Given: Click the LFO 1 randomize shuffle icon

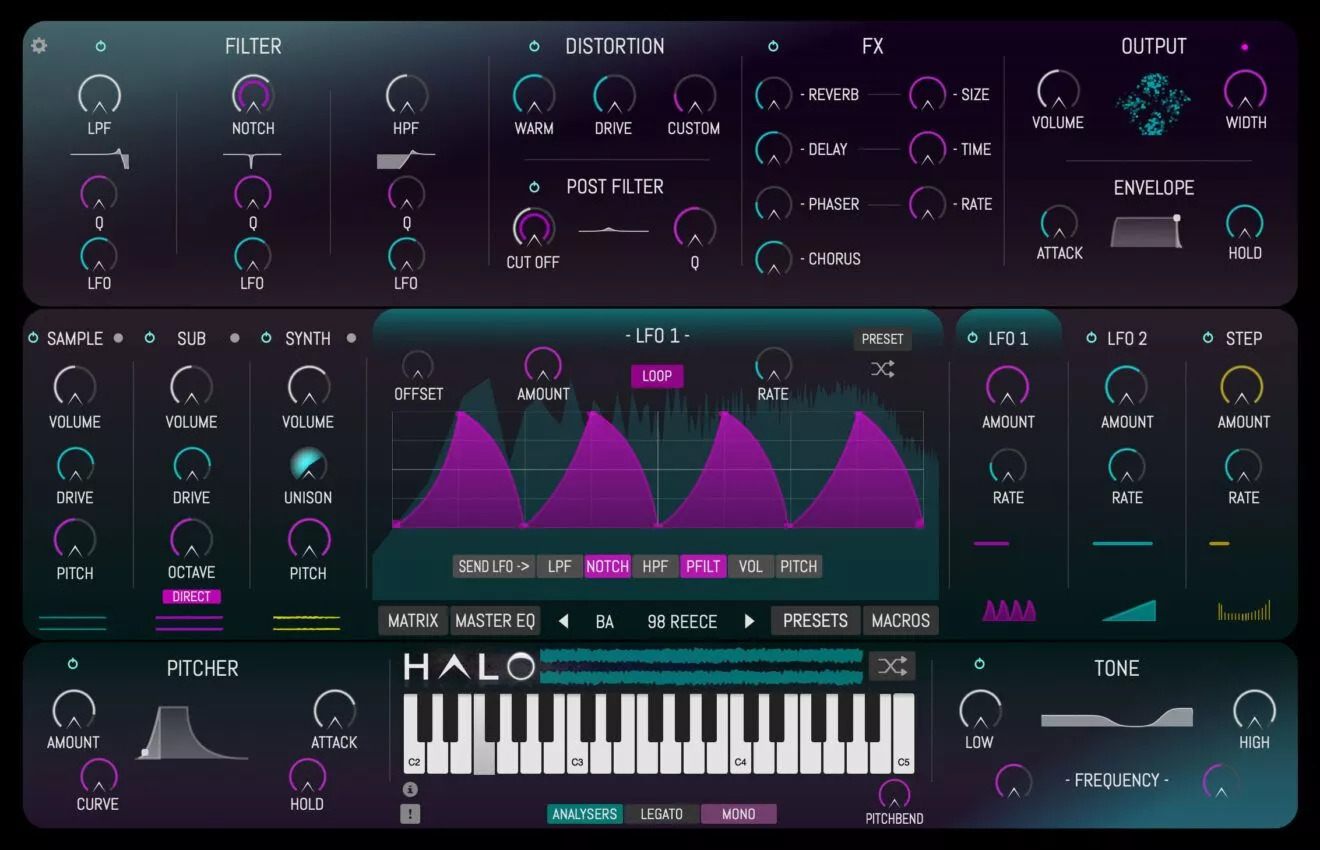Looking at the screenshot, I should [x=882, y=369].
